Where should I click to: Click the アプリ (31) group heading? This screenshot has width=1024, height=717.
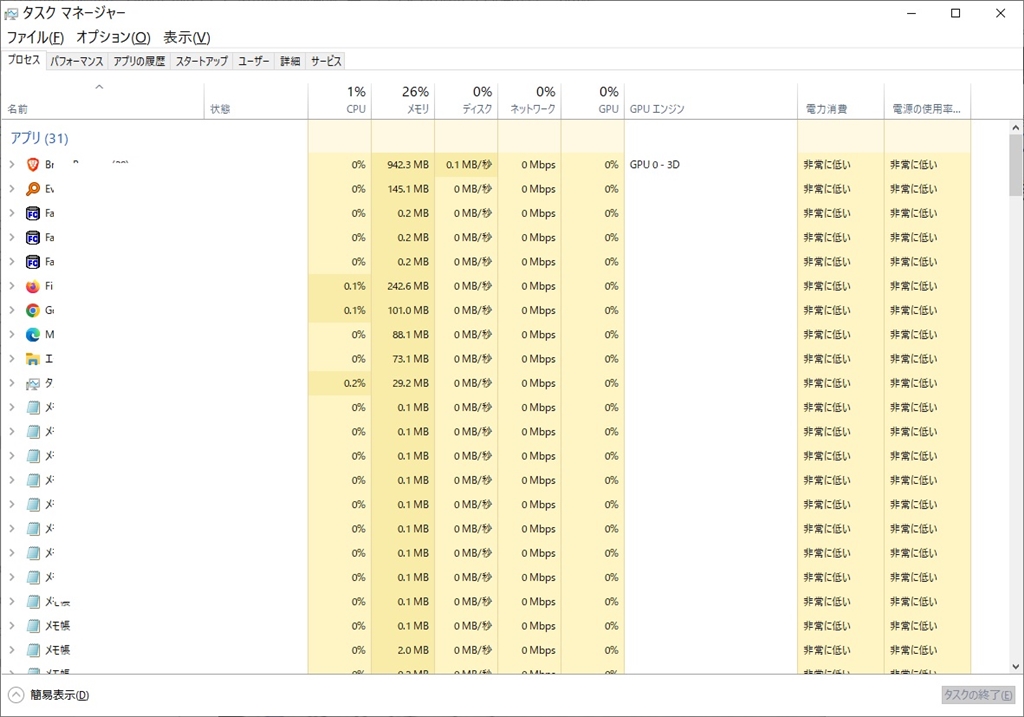39,138
